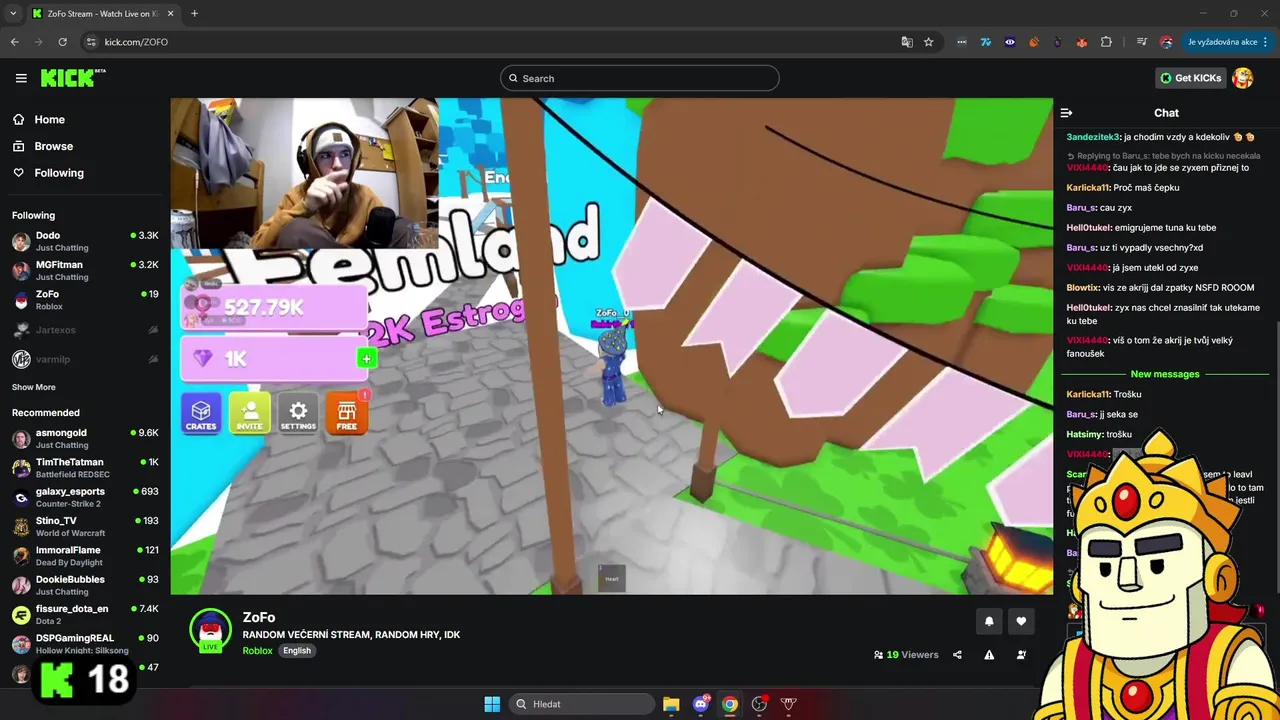The image size is (1280, 720).
Task: Open game Settings gear in the stream
Action: (x=298, y=413)
